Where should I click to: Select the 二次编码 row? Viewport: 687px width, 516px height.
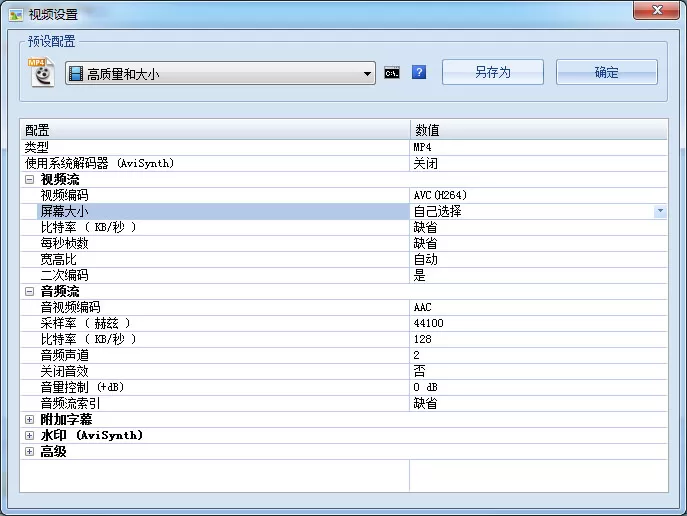tap(344, 275)
